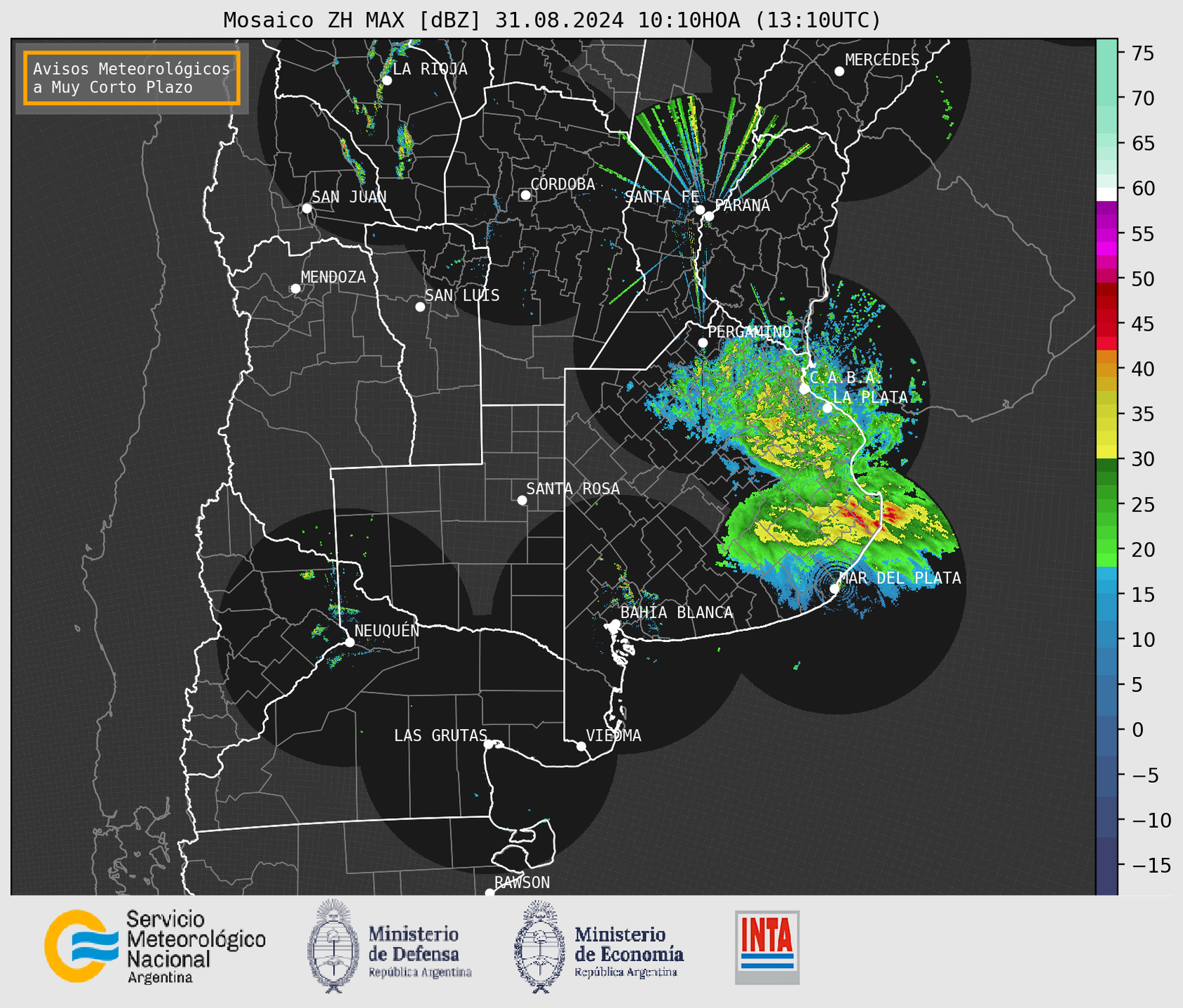Image resolution: width=1183 pixels, height=1008 pixels.
Task: Select the VIEDMA city label
Action: pos(614,735)
